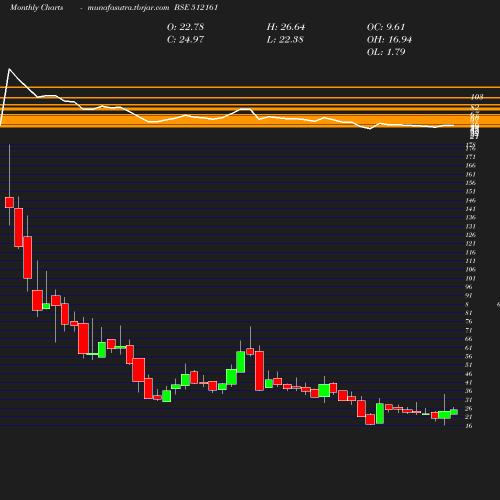
Task: Click price axis label 106
Action: click(x=470, y=269)
